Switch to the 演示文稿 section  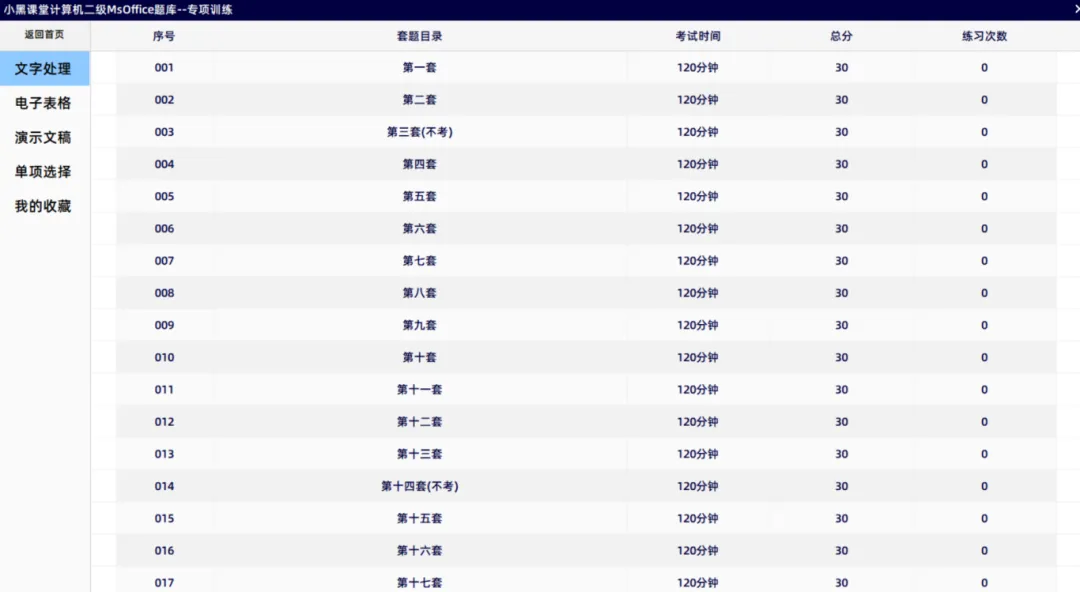43,137
